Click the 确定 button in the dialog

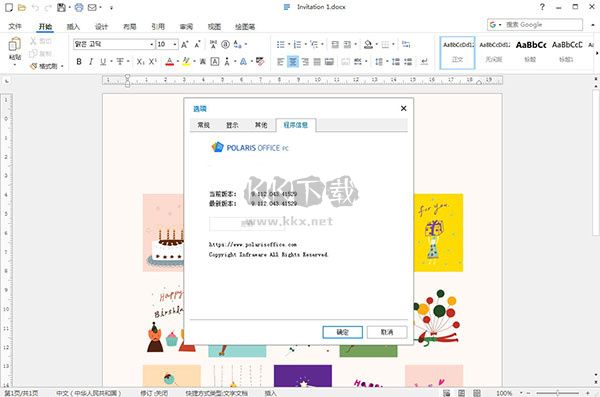tap(342, 332)
